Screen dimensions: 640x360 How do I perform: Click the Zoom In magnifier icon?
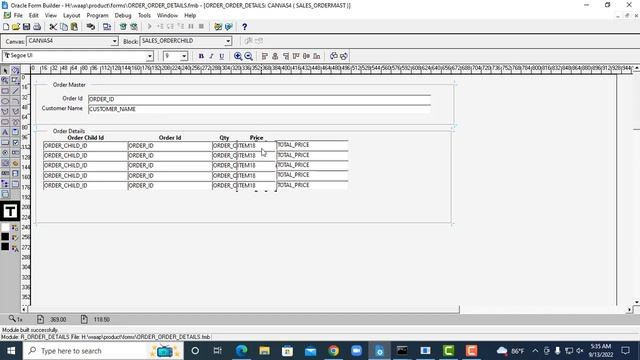(238, 56)
